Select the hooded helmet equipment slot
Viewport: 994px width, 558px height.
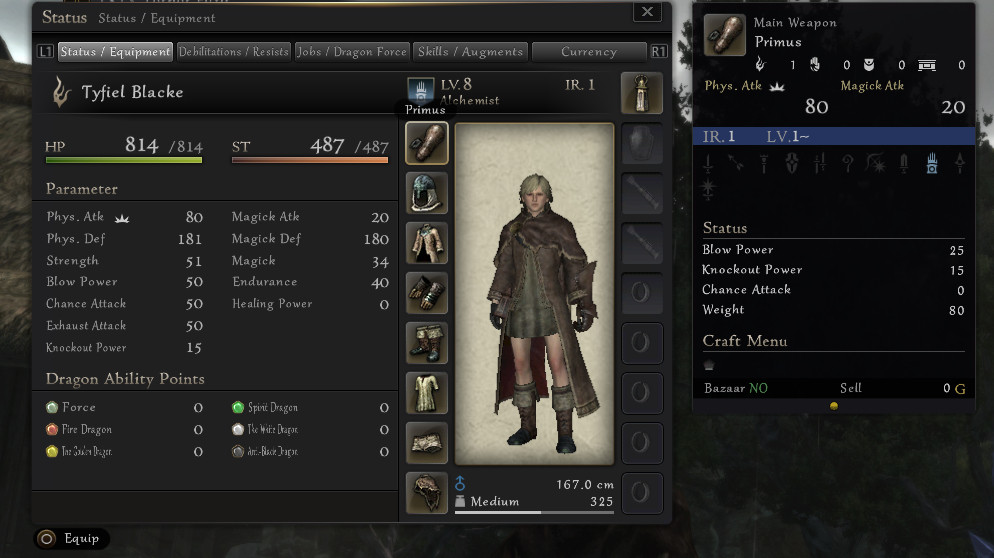[x=427, y=193]
